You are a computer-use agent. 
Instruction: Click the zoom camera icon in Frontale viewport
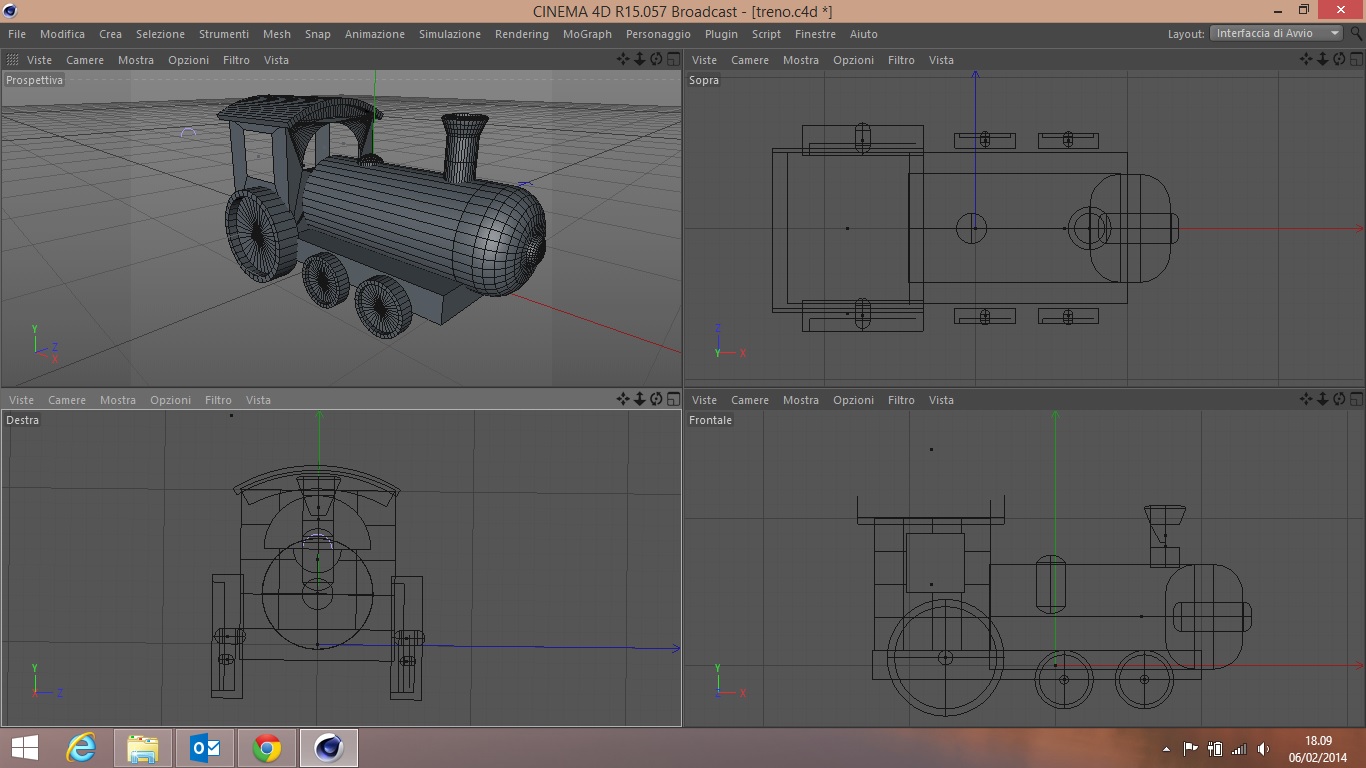pos(1322,400)
